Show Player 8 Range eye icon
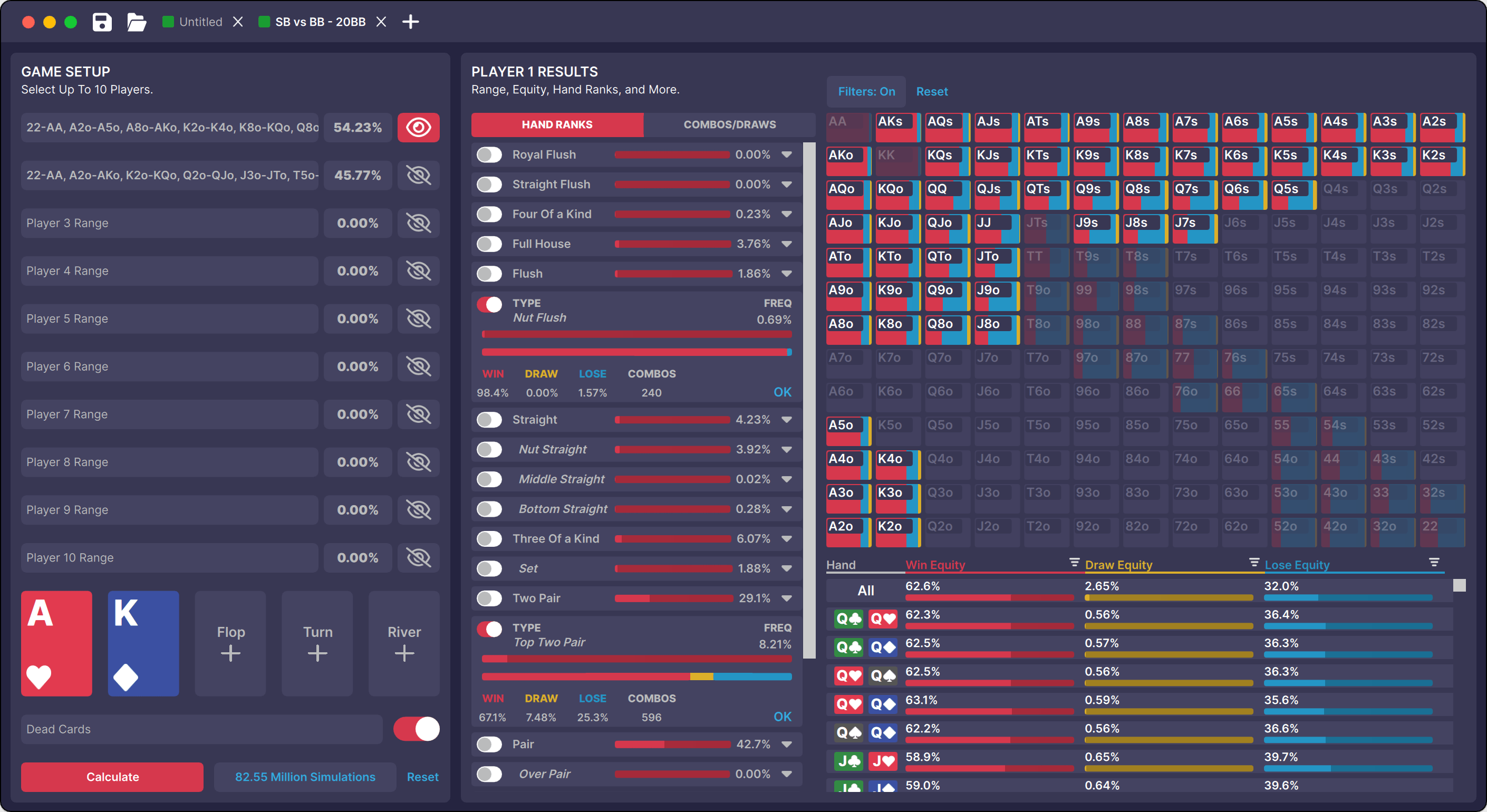 click(419, 462)
